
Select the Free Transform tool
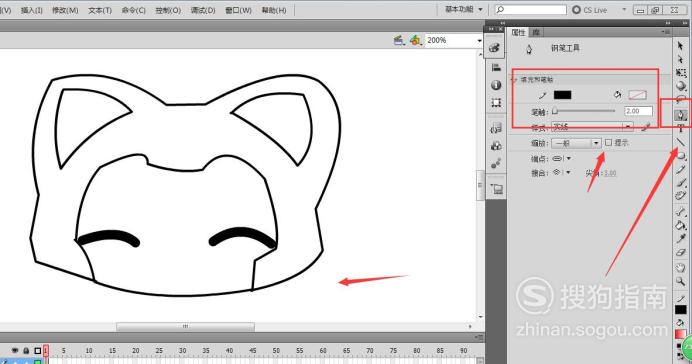click(681, 73)
